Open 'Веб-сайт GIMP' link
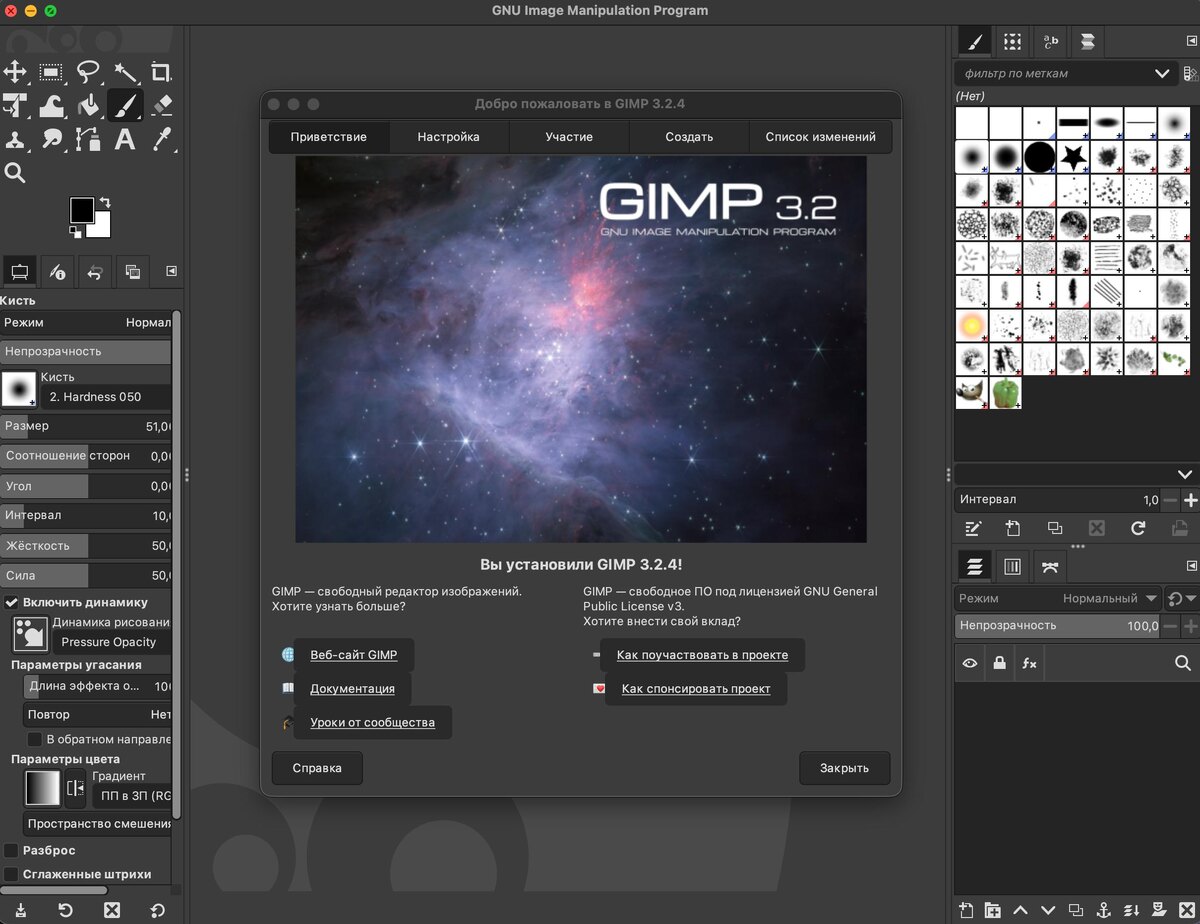This screenshot has height=924, width=1200. tap(354, 655)
